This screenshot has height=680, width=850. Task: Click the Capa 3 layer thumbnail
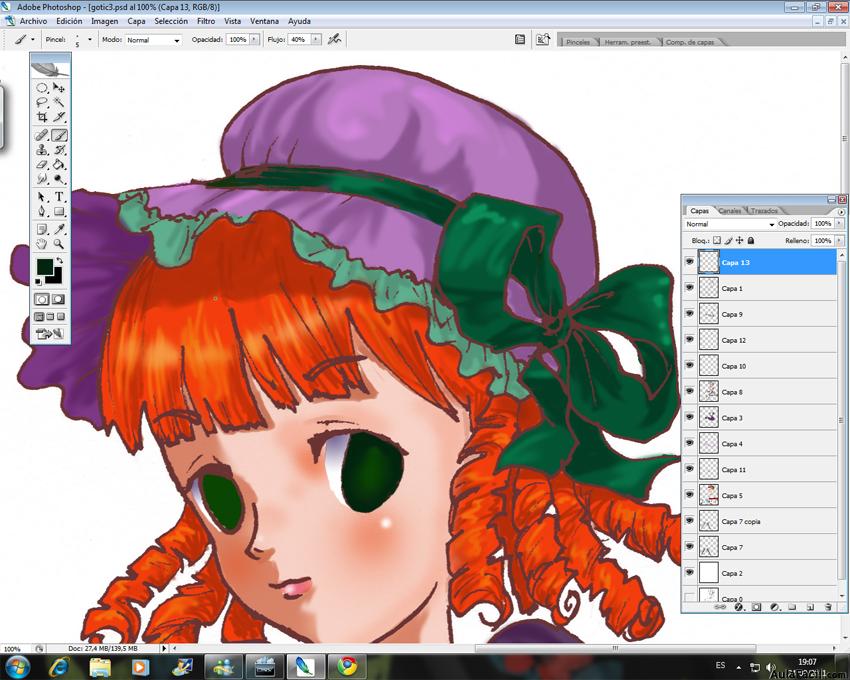click(709, 418)
